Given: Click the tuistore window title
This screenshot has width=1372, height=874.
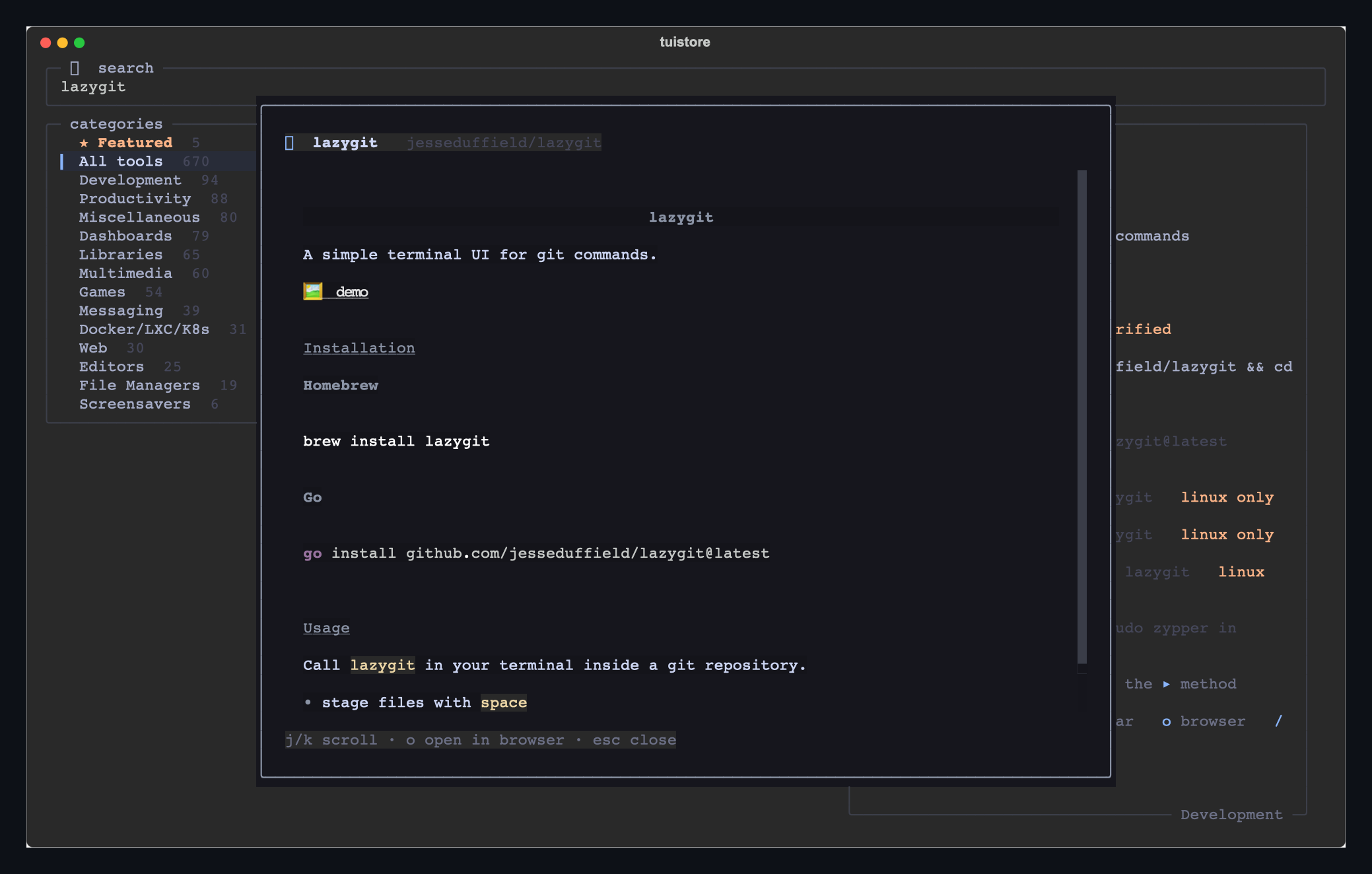Looking at the screenshot, I should 685,42.
